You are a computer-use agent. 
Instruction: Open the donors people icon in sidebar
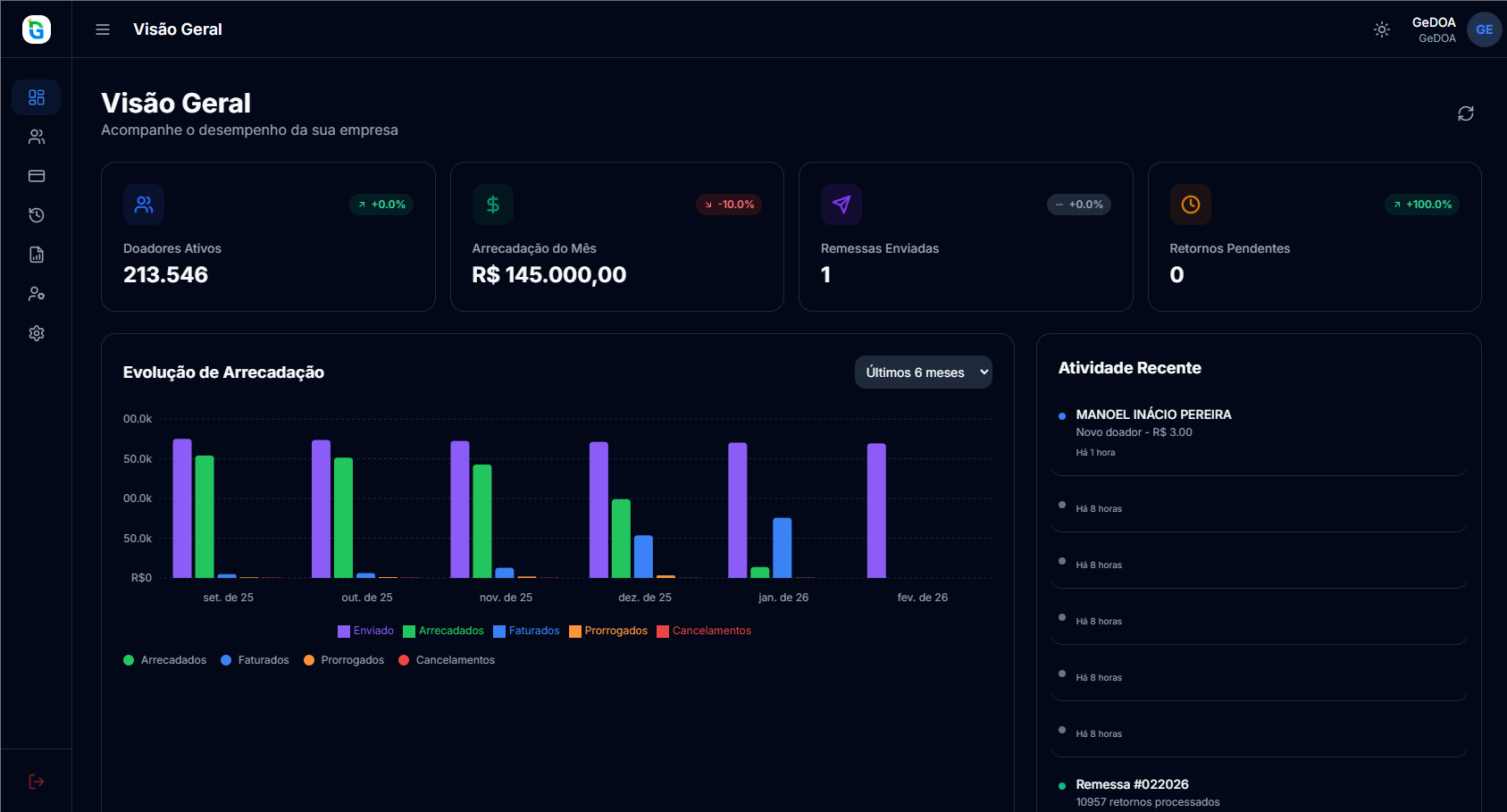37,137
